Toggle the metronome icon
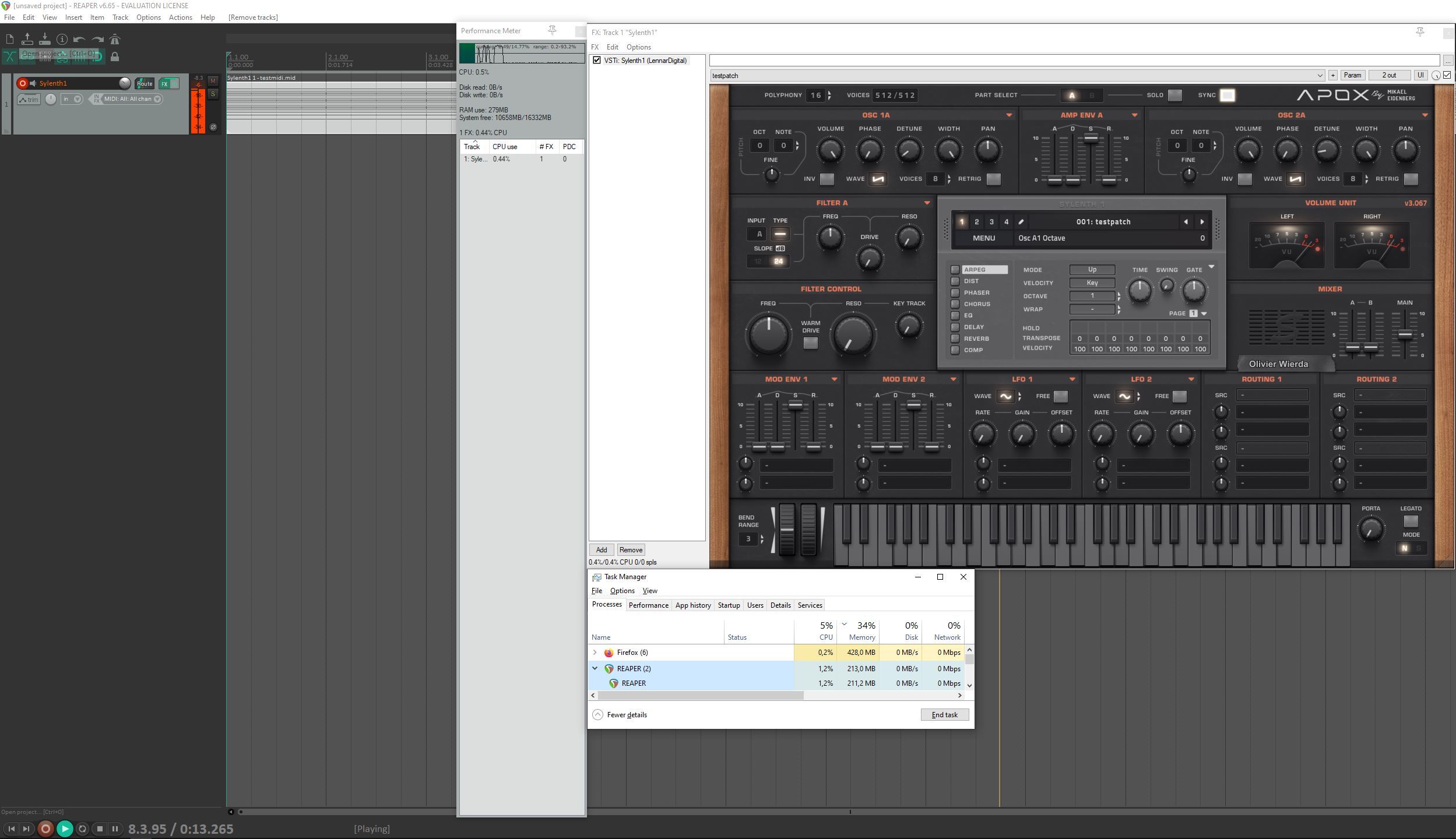This screenshot has height=839, width=1456. point(115,40)
